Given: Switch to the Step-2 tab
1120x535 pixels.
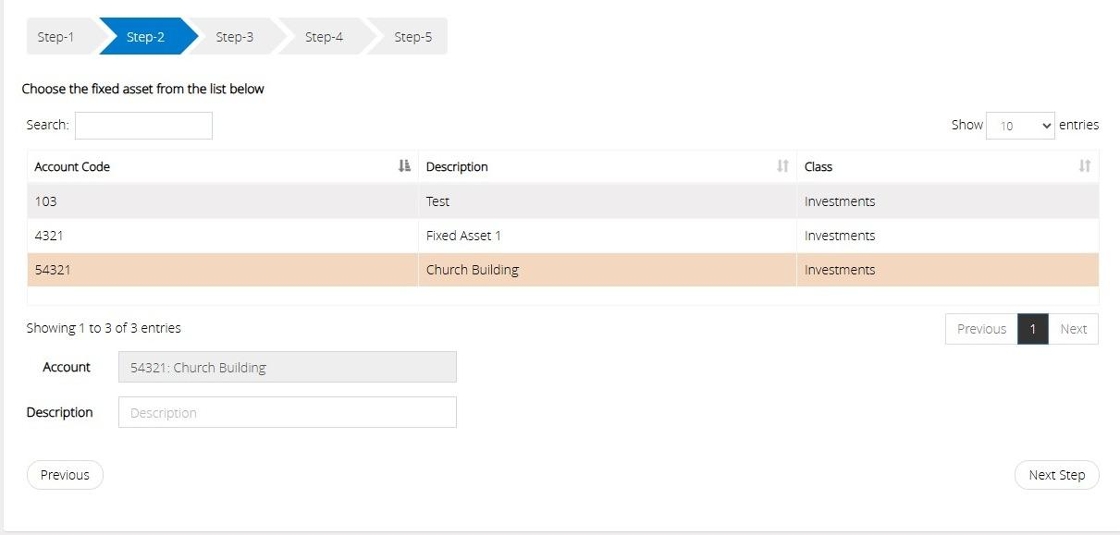Looking at the screenshot, I should (x=146, y=37).
